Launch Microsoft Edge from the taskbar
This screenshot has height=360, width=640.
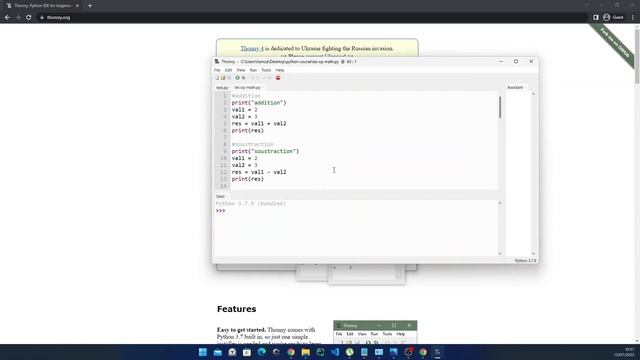click(261, 352)
